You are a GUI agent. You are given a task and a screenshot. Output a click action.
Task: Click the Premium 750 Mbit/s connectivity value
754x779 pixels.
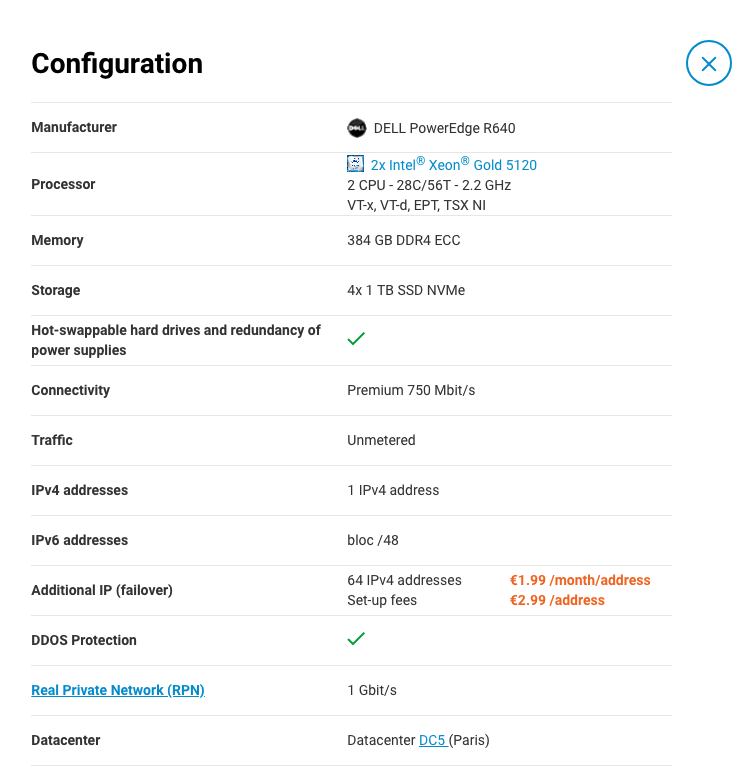[x=411, y=390]
